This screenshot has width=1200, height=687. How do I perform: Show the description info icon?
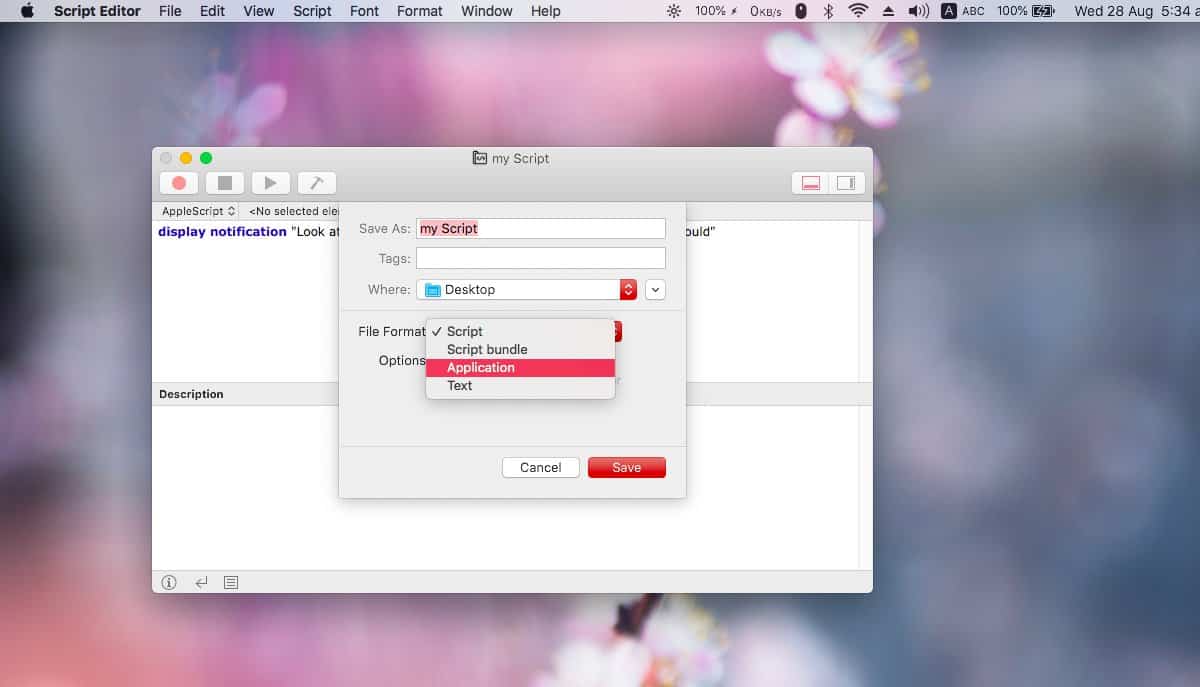point(169,582)
